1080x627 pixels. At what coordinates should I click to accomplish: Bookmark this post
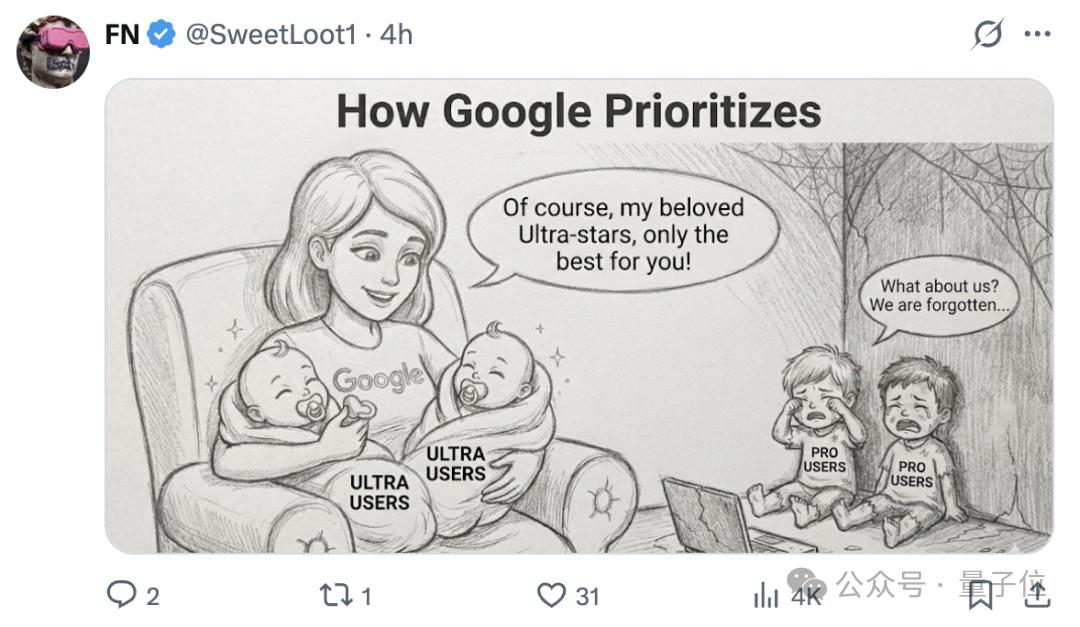[979, 595]
